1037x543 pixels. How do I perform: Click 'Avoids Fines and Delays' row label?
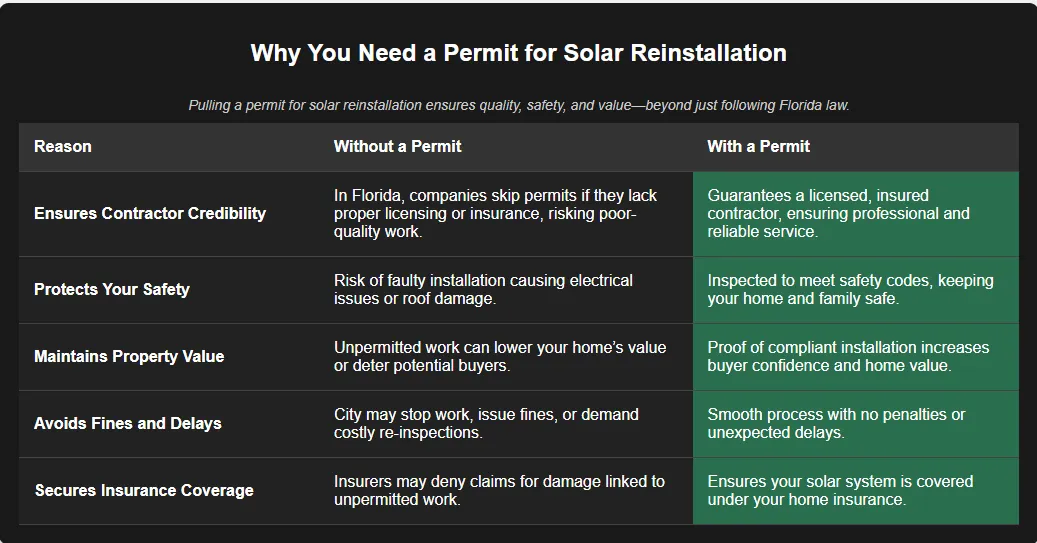pyautogui.click(x=128, y=423)
